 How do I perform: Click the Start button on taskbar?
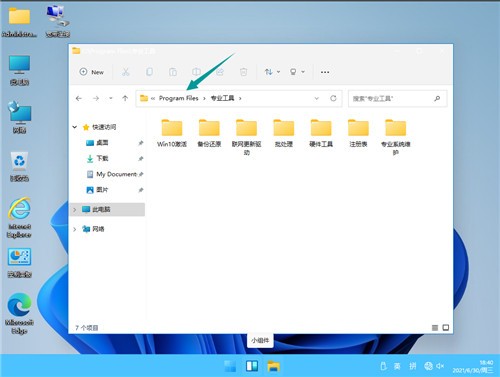click(x=230, y=366)
